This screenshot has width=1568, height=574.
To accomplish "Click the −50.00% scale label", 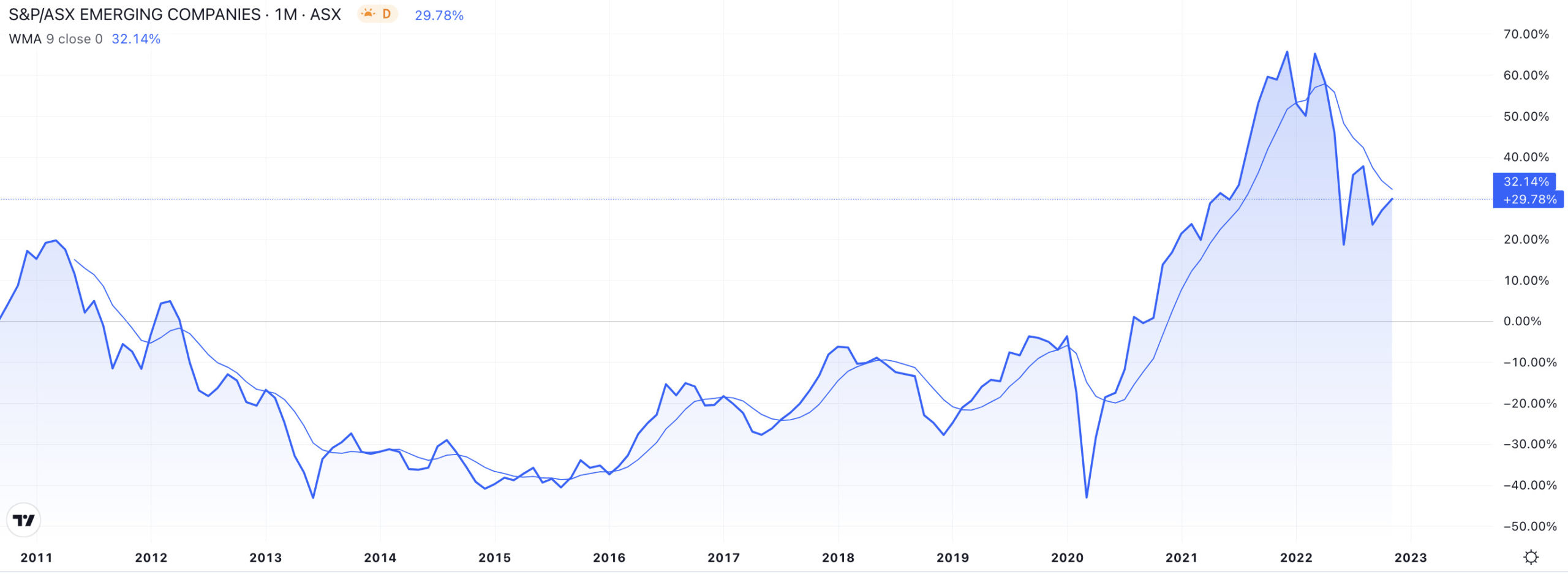I will tap(1530, 526).
